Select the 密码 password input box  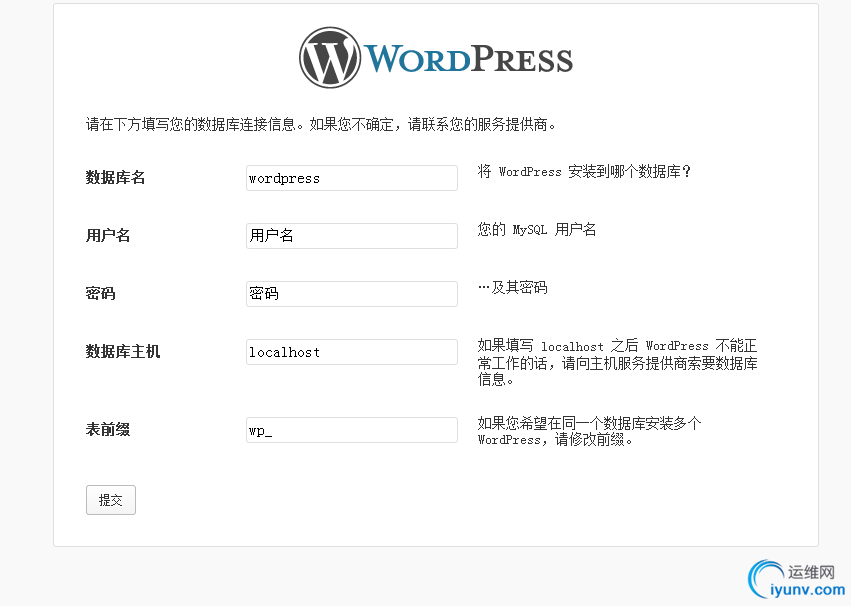click(352, 294)
